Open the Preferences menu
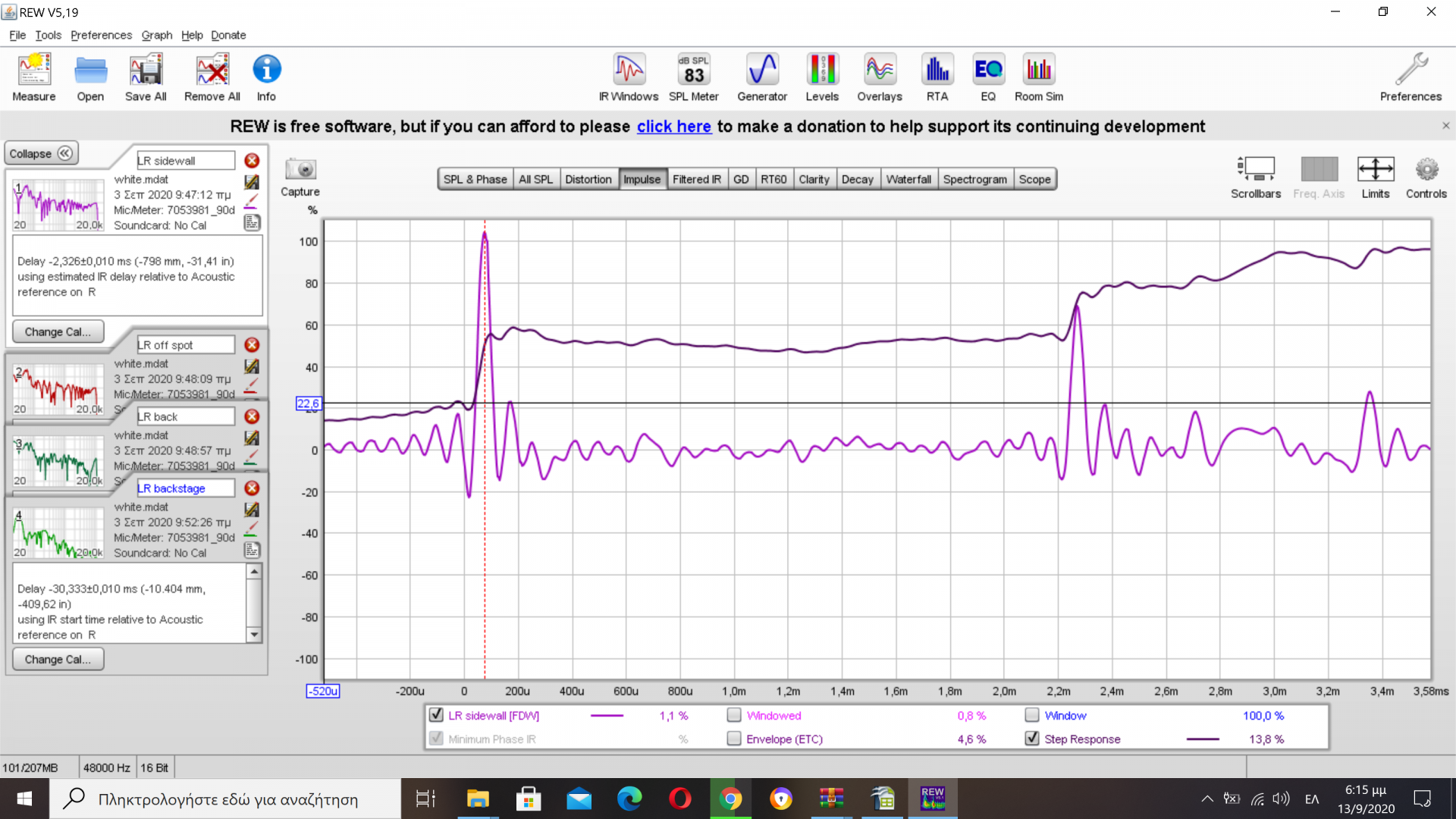The width and height of the screenshot is (1456, 819). 101,35
